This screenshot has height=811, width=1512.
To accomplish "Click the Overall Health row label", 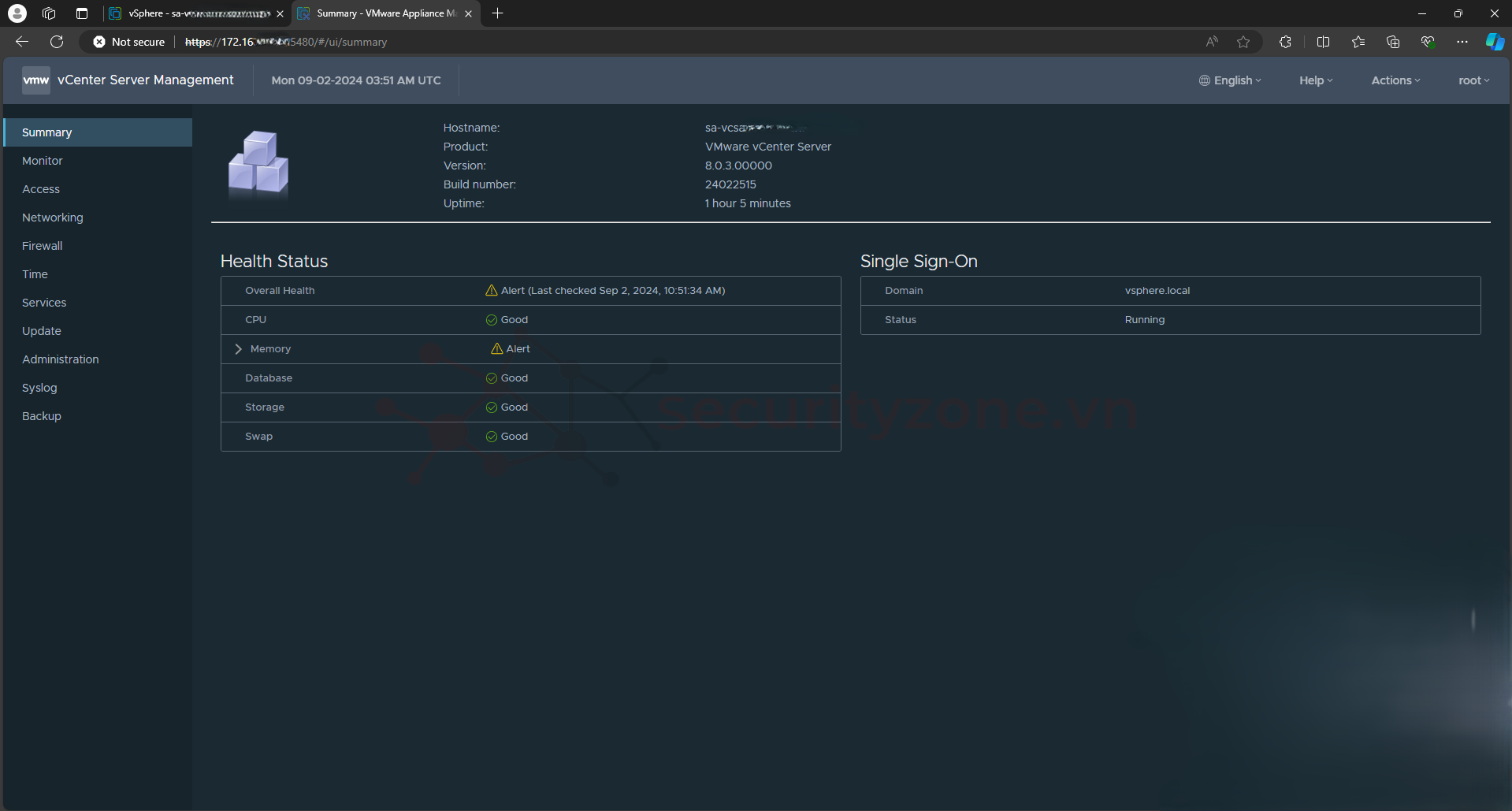I will click(280, 291).
